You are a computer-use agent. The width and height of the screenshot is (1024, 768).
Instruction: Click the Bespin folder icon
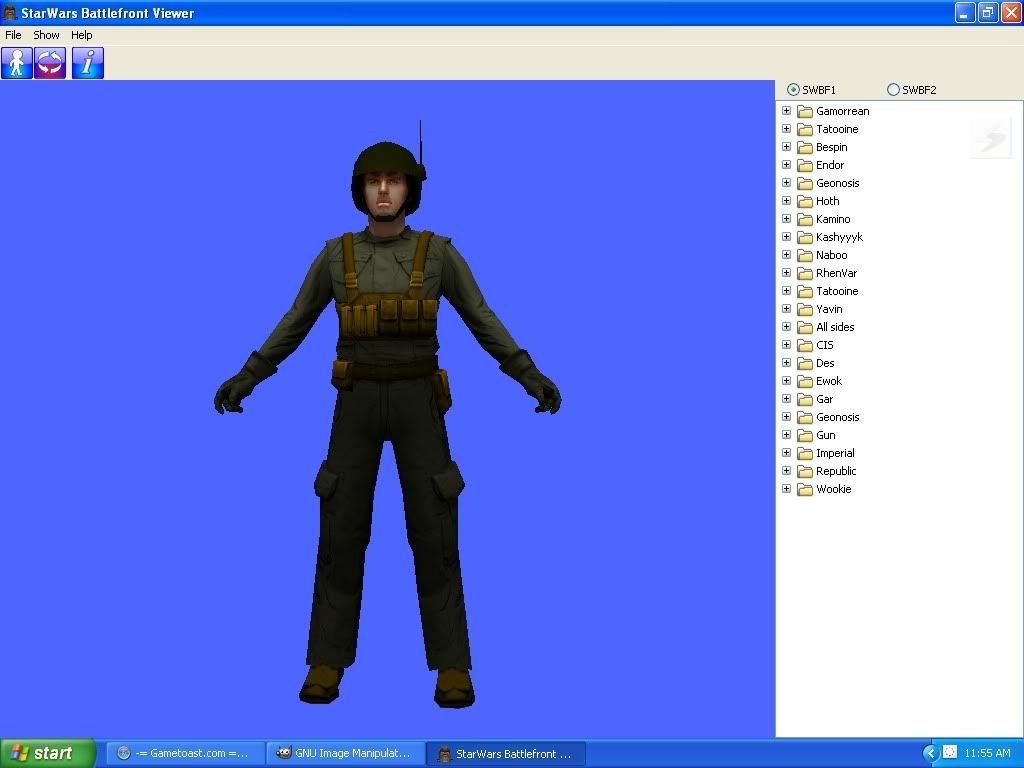(805, 147)
